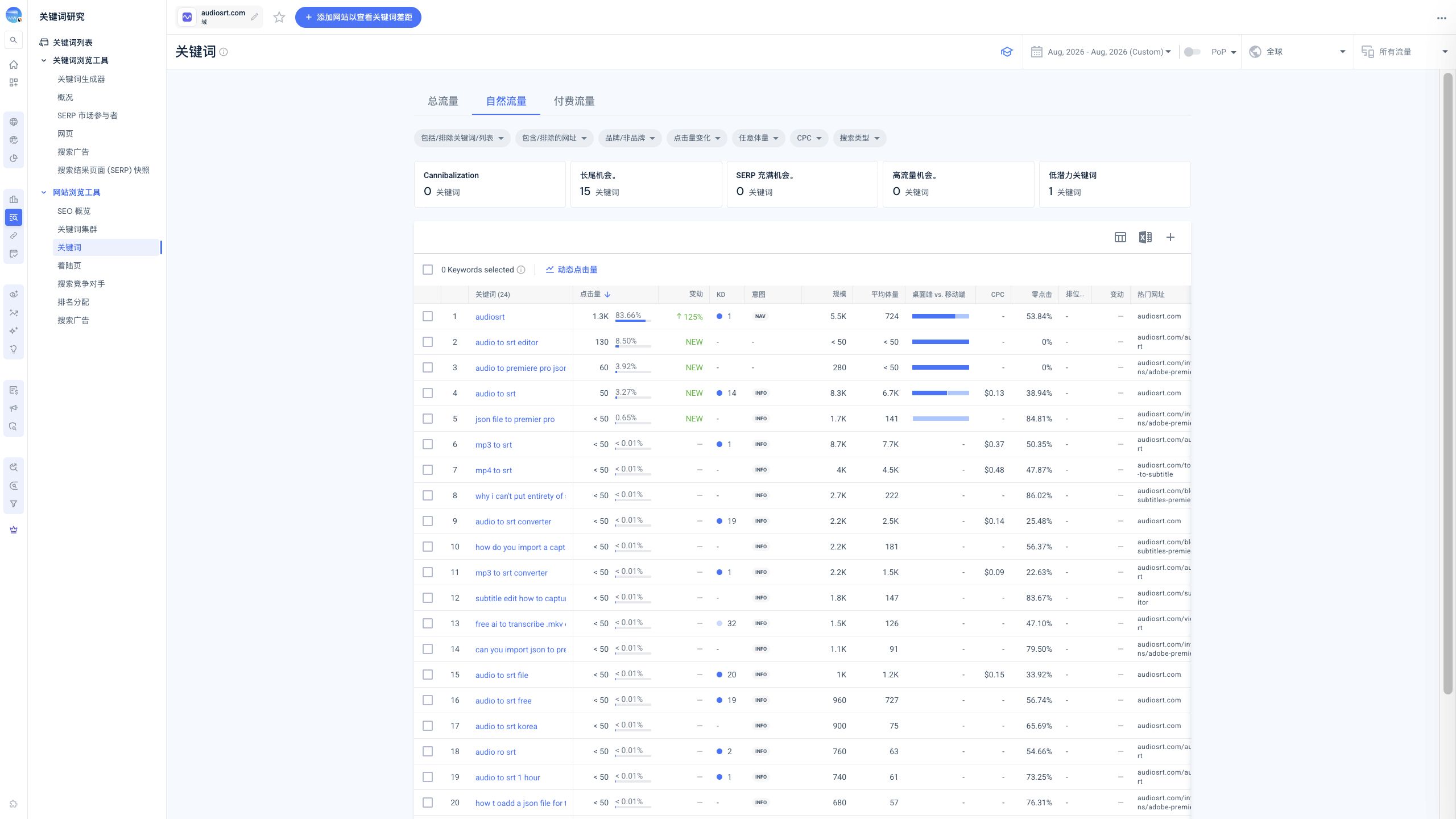Toggle the PoP comparison switch

1192,52
